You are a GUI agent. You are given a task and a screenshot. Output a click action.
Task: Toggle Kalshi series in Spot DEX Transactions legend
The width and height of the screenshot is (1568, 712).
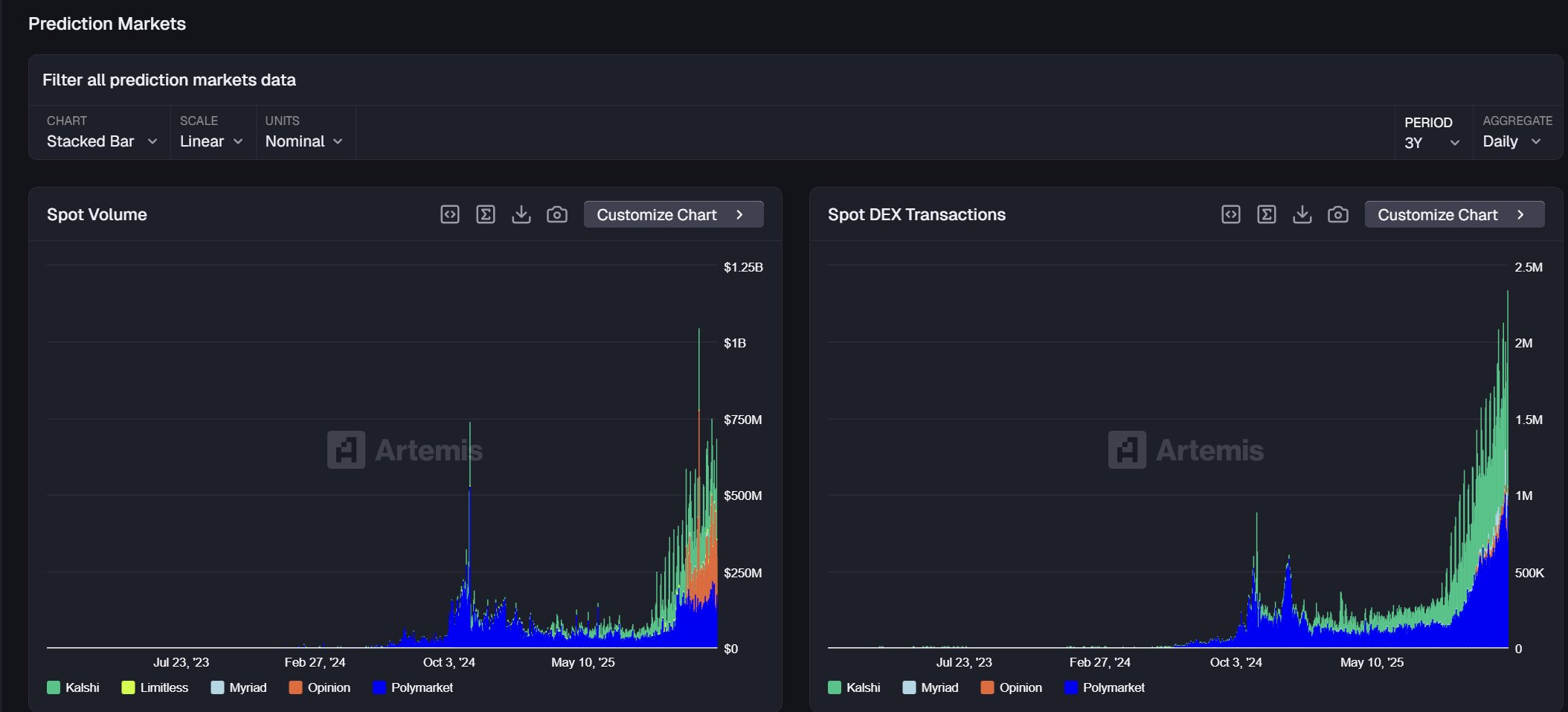tap(854, 687)
